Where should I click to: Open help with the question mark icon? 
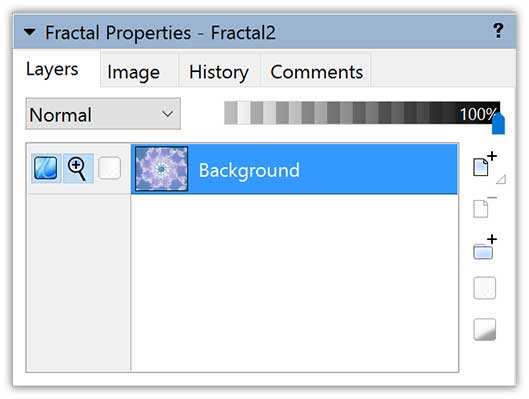click(498, 31)
